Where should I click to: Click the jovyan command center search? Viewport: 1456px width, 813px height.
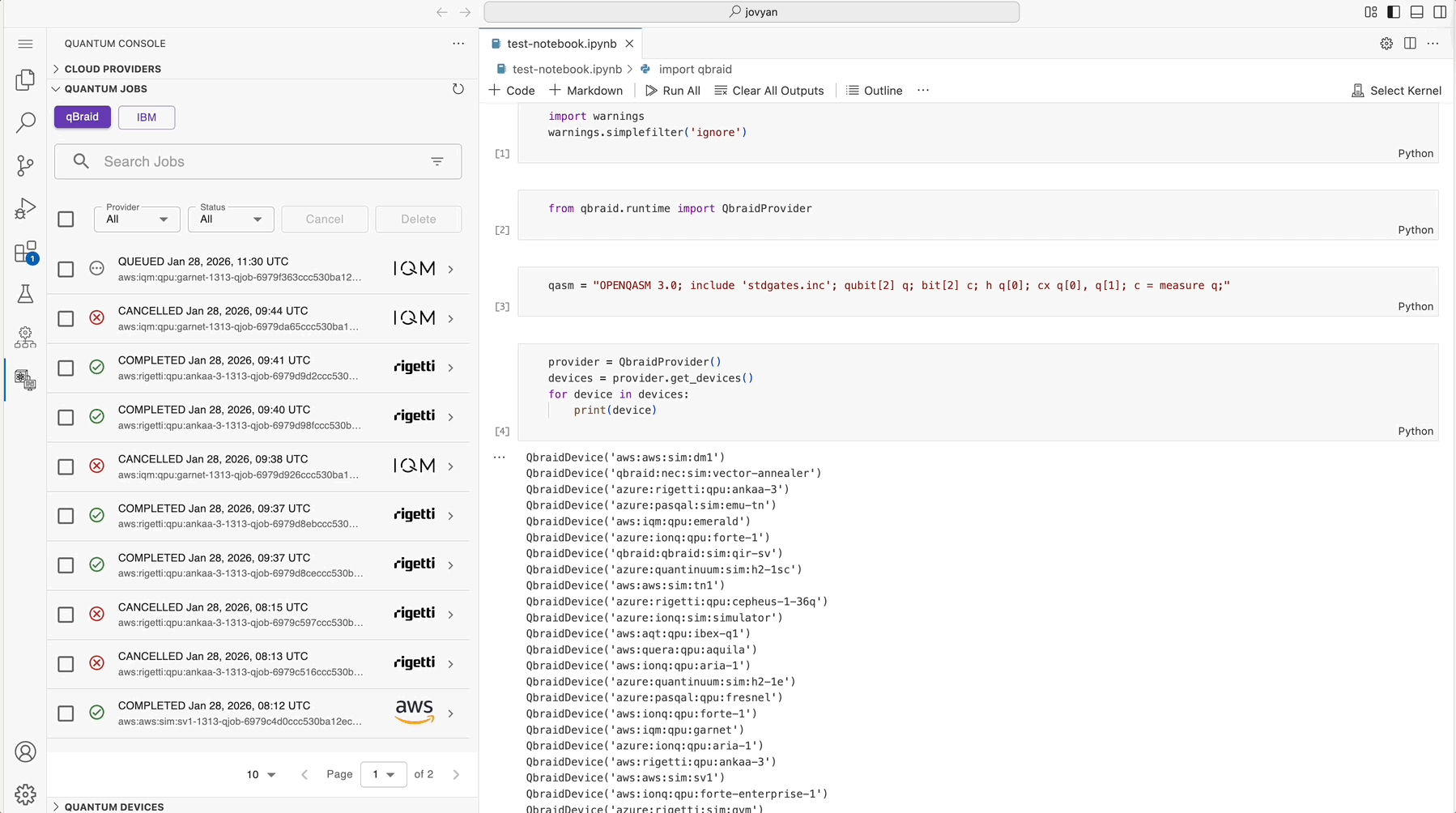click(x=751, y=12)
